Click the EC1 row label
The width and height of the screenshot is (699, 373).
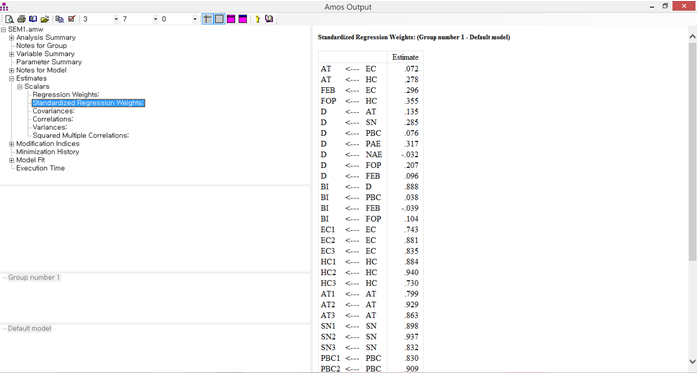[x=328, y=230]
